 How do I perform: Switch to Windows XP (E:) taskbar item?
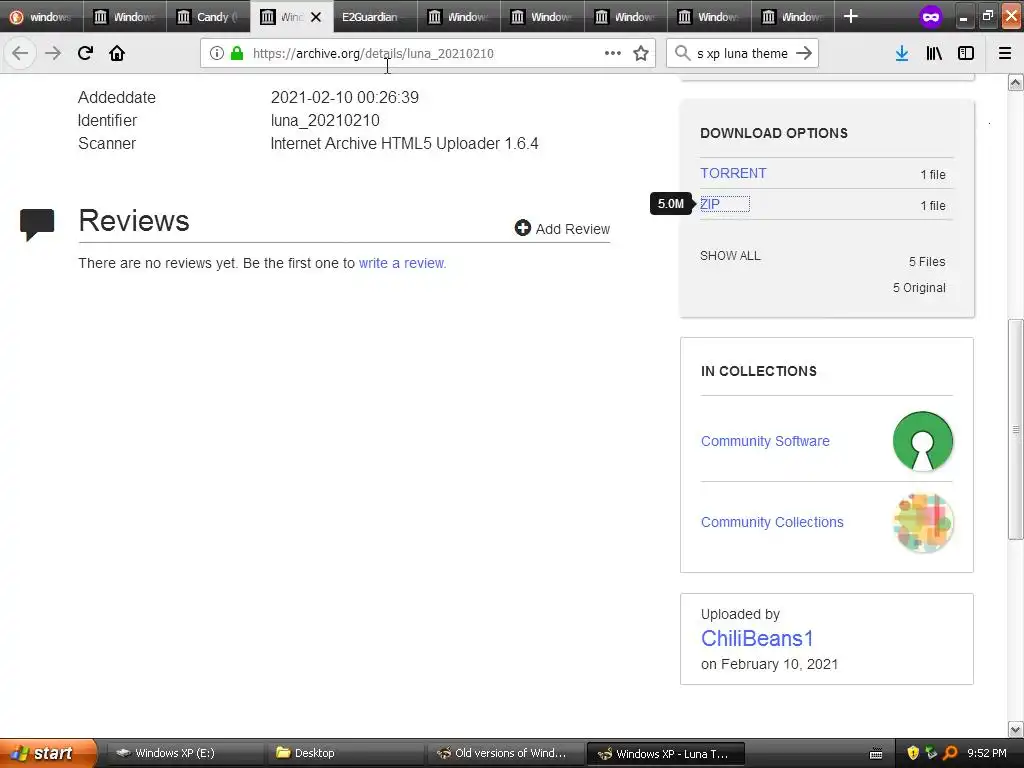click(184, 753)
